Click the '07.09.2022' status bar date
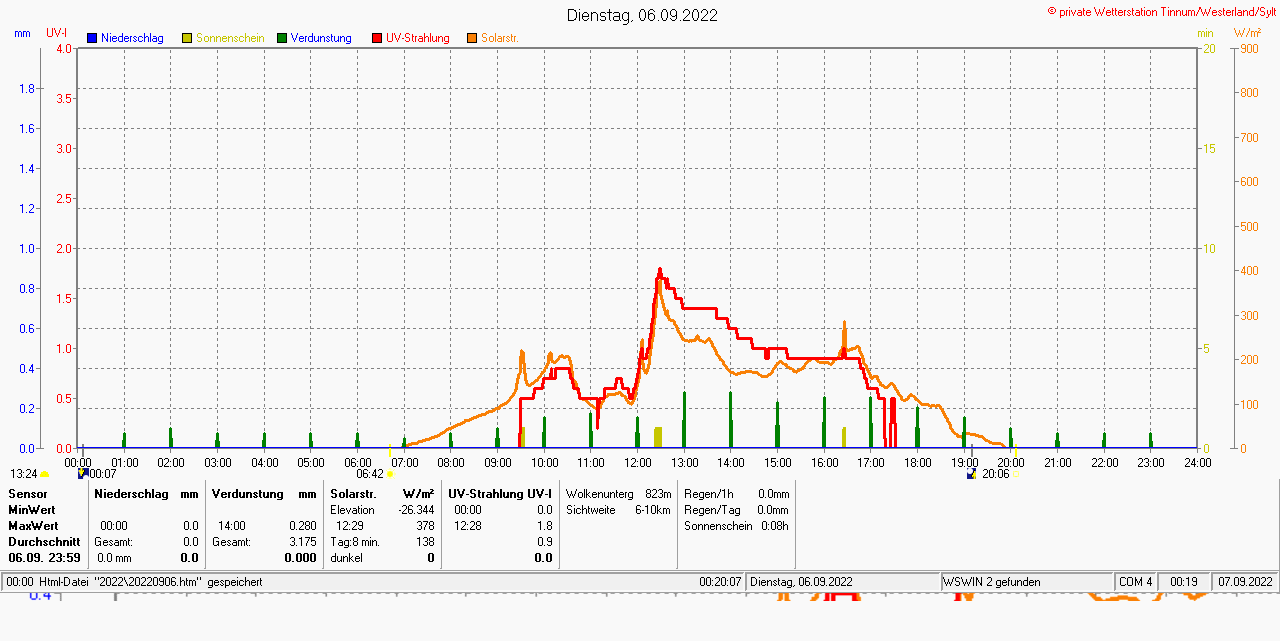This screenshot has height=641, width=1280. [1245, 582]
